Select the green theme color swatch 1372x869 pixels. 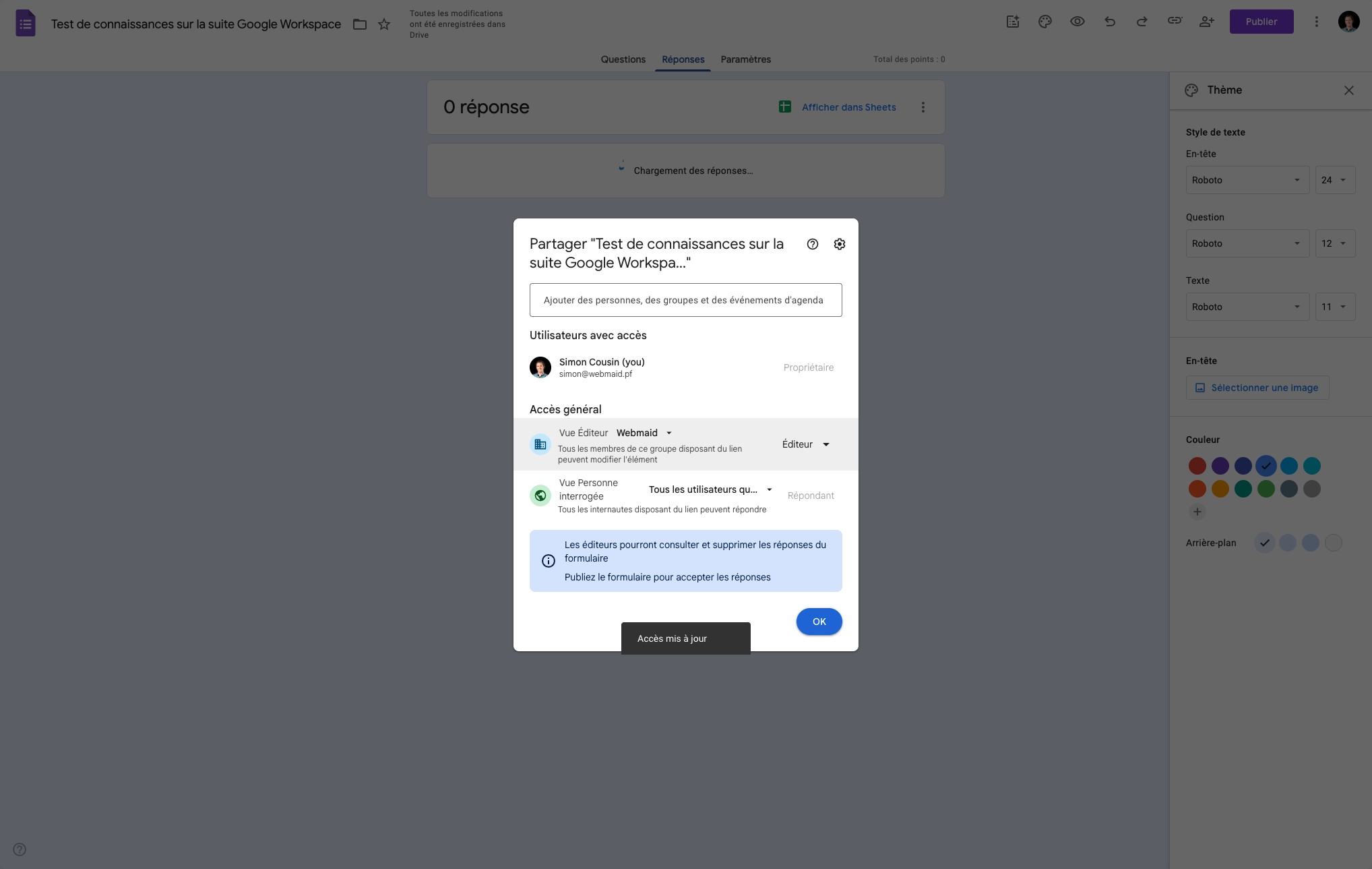1266,489
